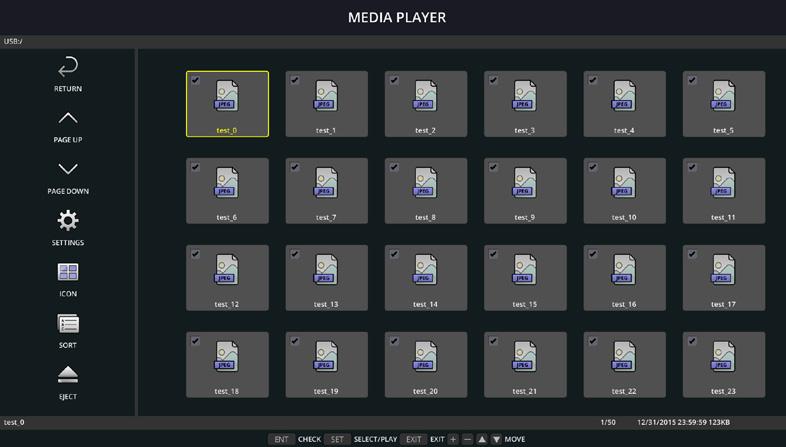Screen dimensions: 786x447
Task: Select the test_12 JPEG file icon
Action: 227,270
